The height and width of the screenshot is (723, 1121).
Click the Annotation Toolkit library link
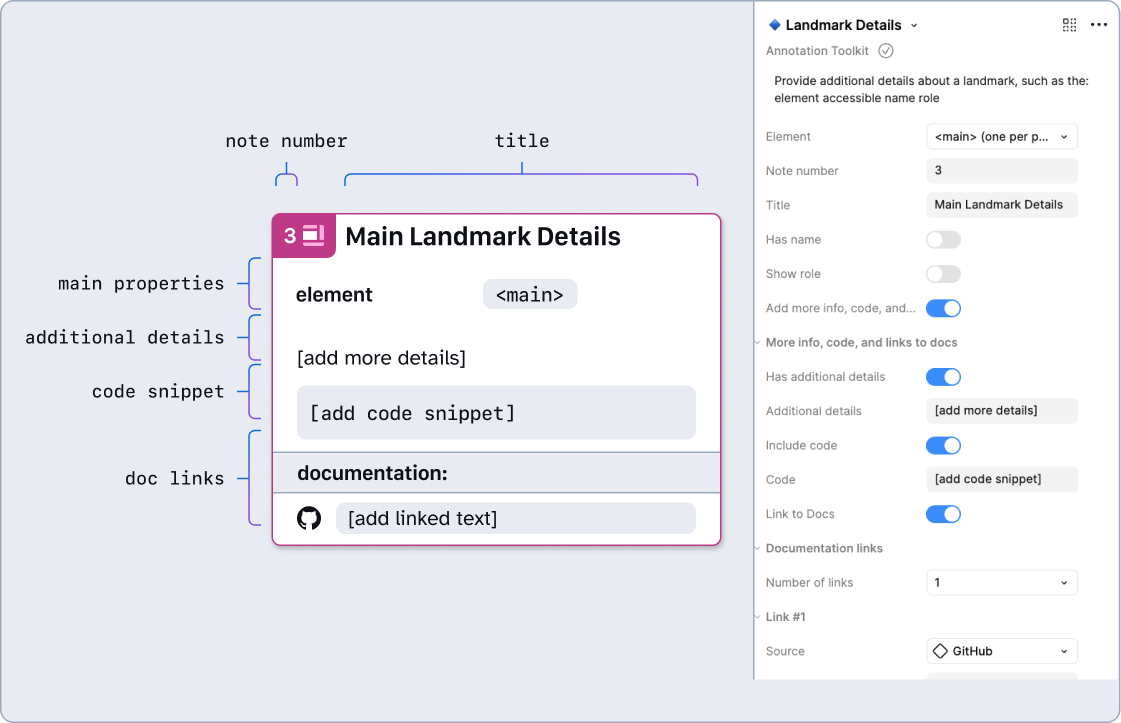817,51
